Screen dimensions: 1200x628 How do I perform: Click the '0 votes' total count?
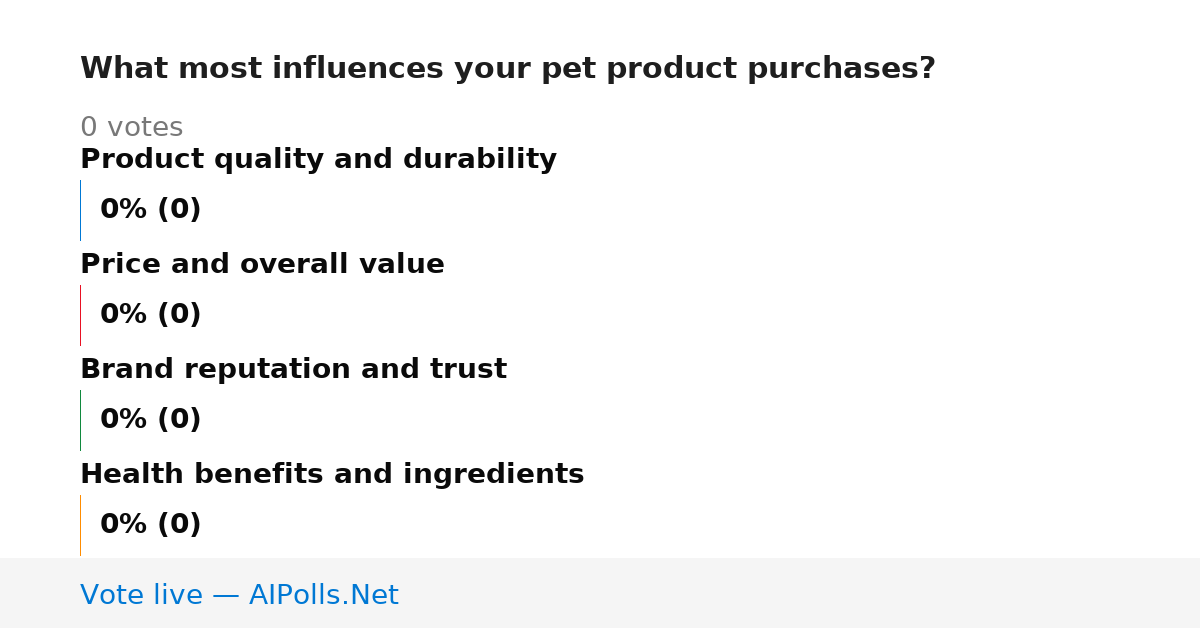click(131, 128)
